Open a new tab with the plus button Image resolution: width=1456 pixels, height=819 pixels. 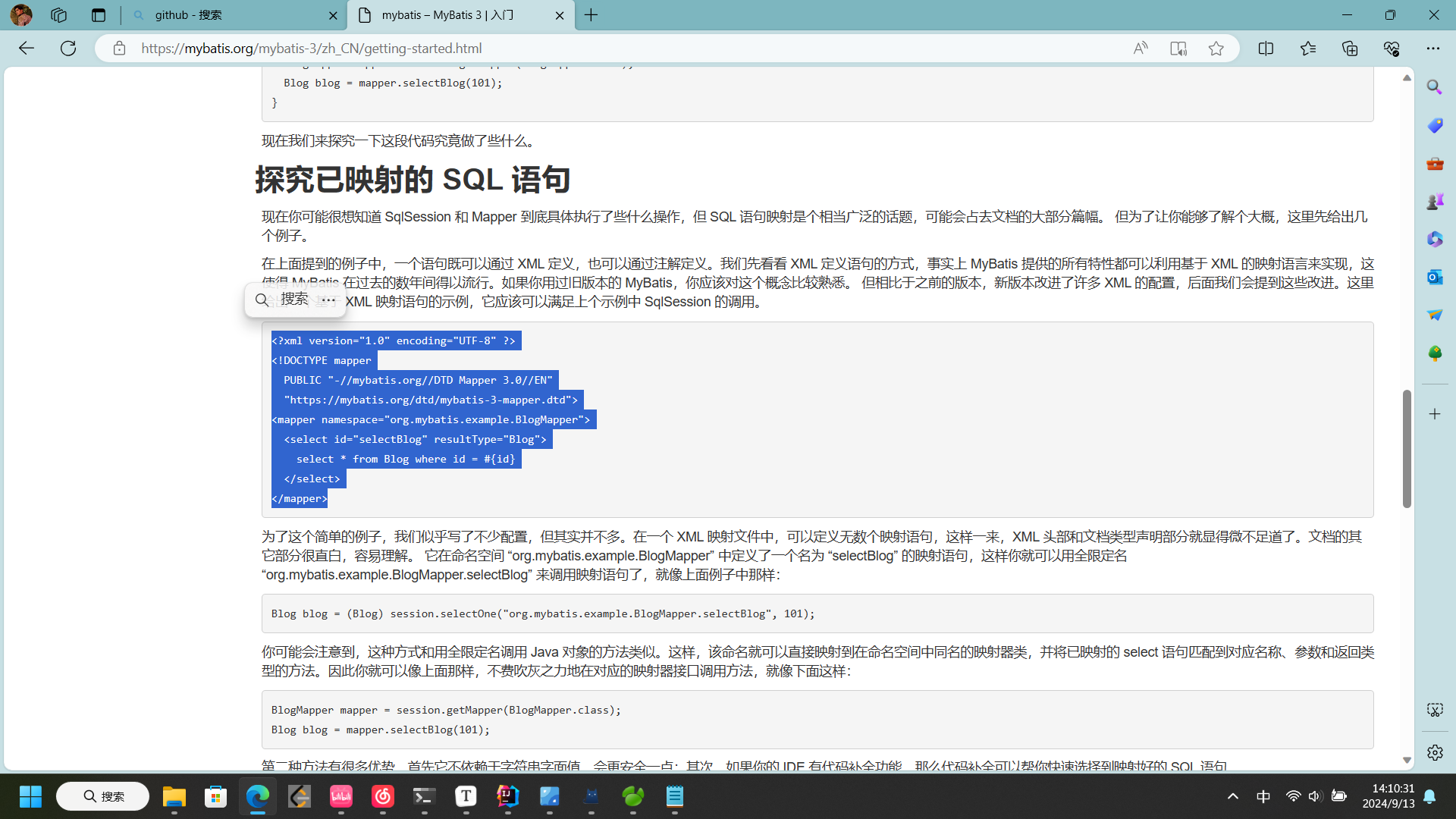(591, 15)
